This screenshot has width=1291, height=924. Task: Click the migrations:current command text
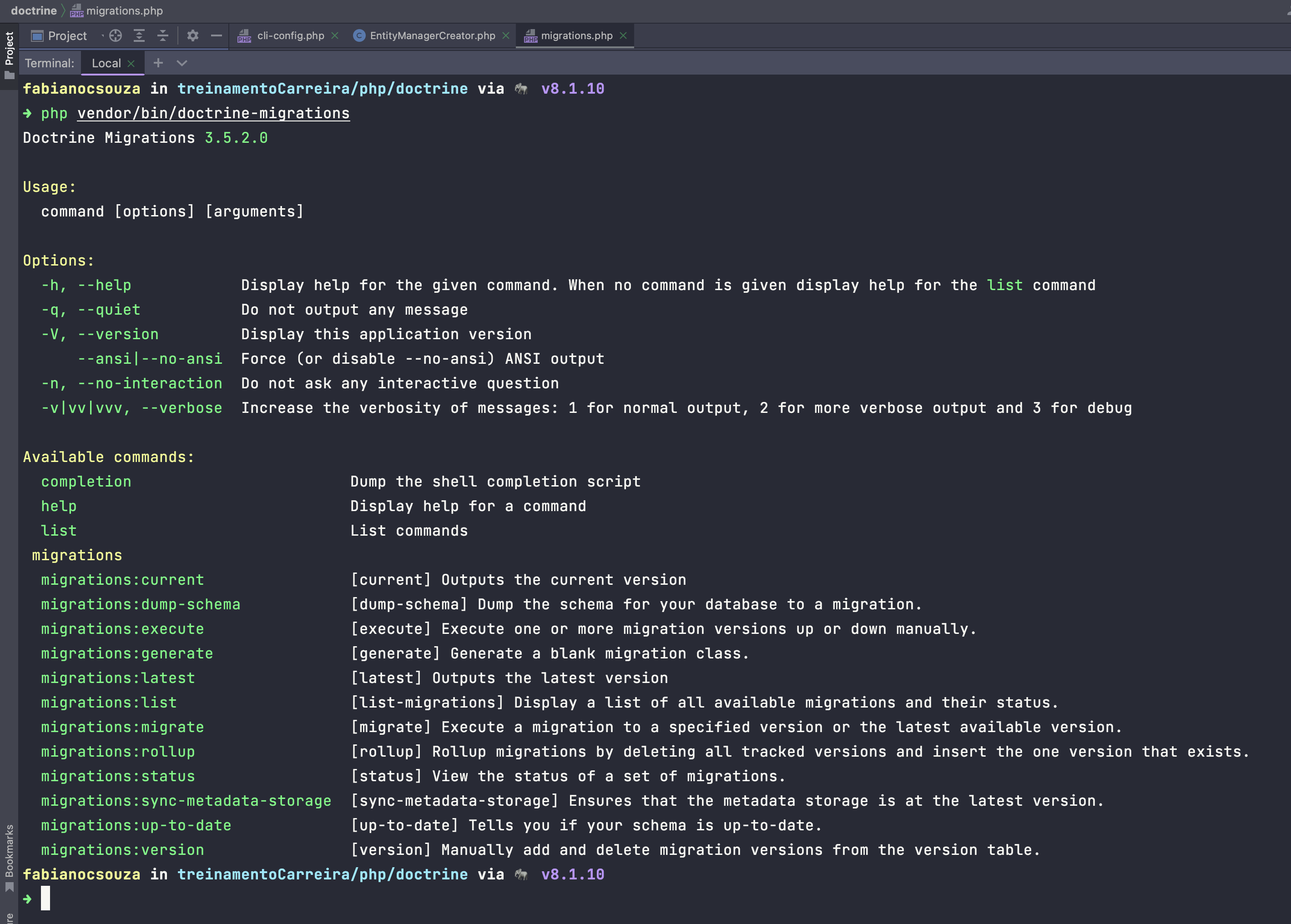point(122,580)
